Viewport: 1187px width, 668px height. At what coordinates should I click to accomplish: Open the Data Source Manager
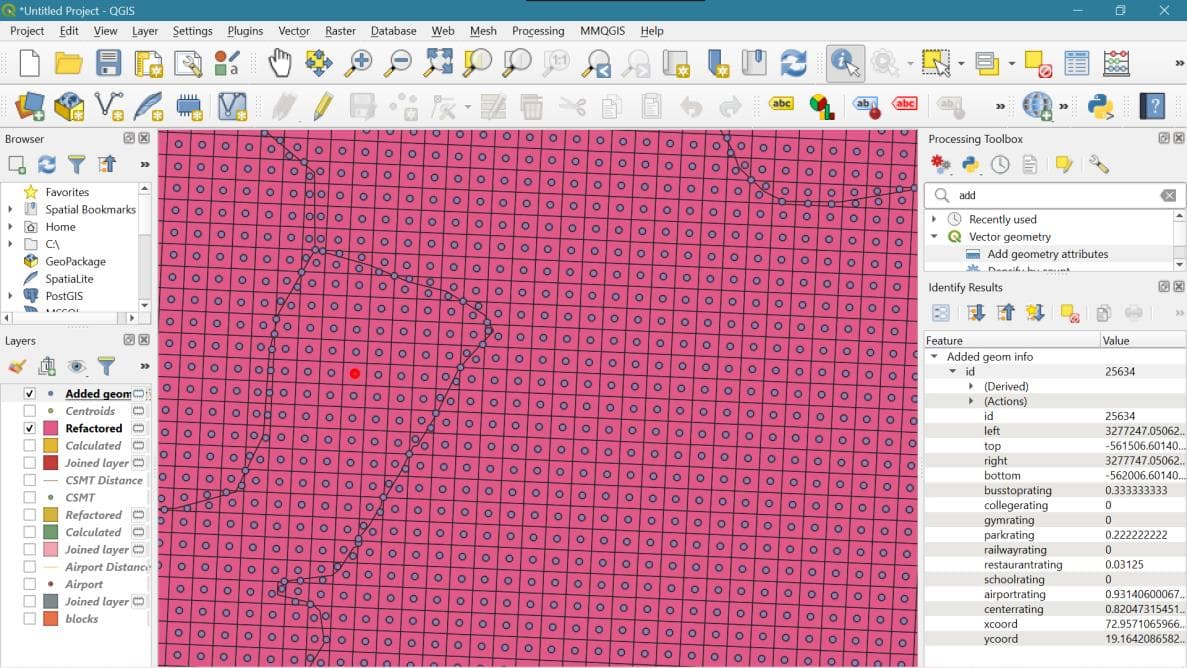[29, 105]
